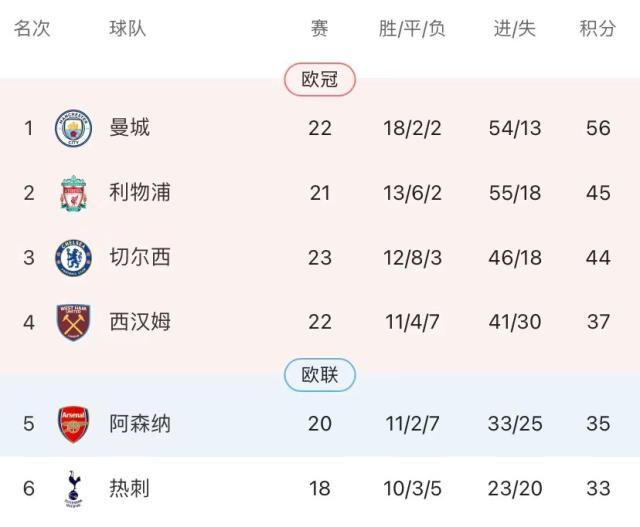Click the 进/失 column header

tap(515, 29)
